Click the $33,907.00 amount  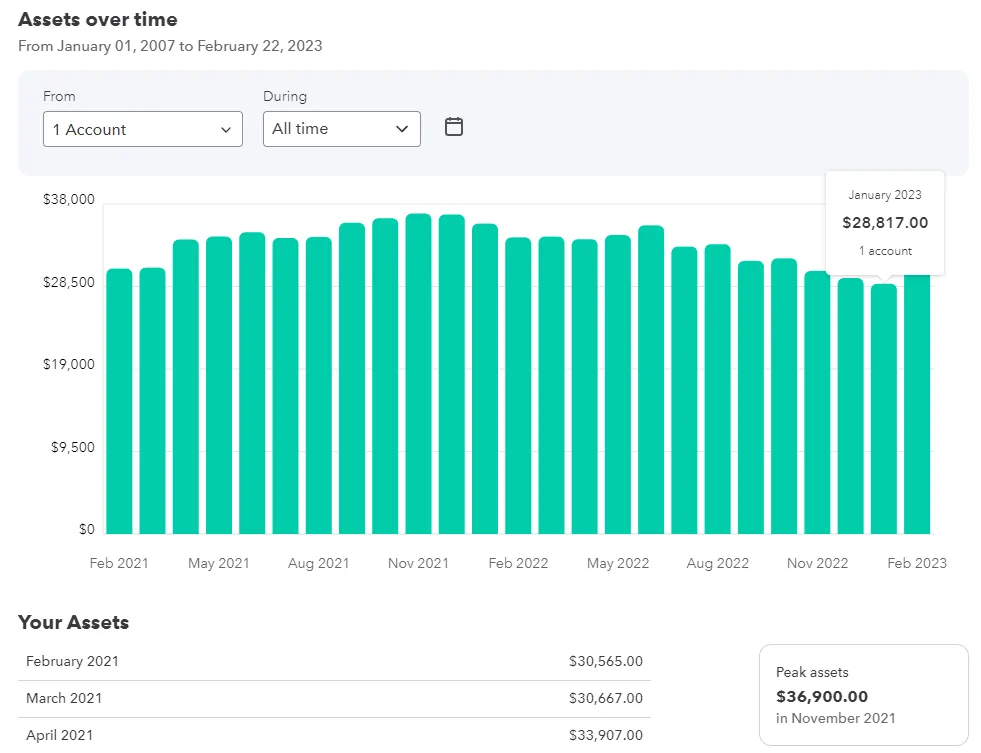[606, 735]
